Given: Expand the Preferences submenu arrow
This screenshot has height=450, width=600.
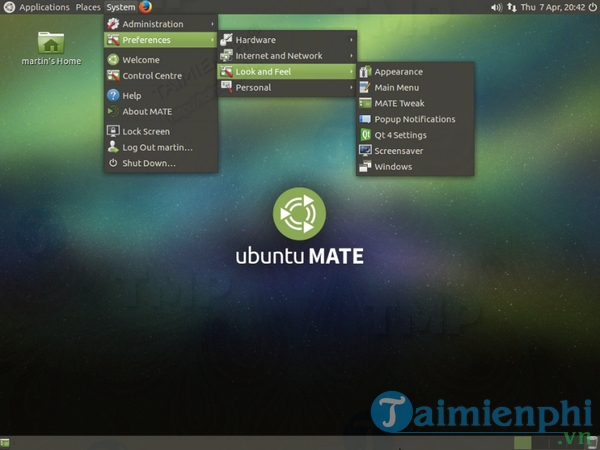Looking at the screenshot, I should 212,40.
